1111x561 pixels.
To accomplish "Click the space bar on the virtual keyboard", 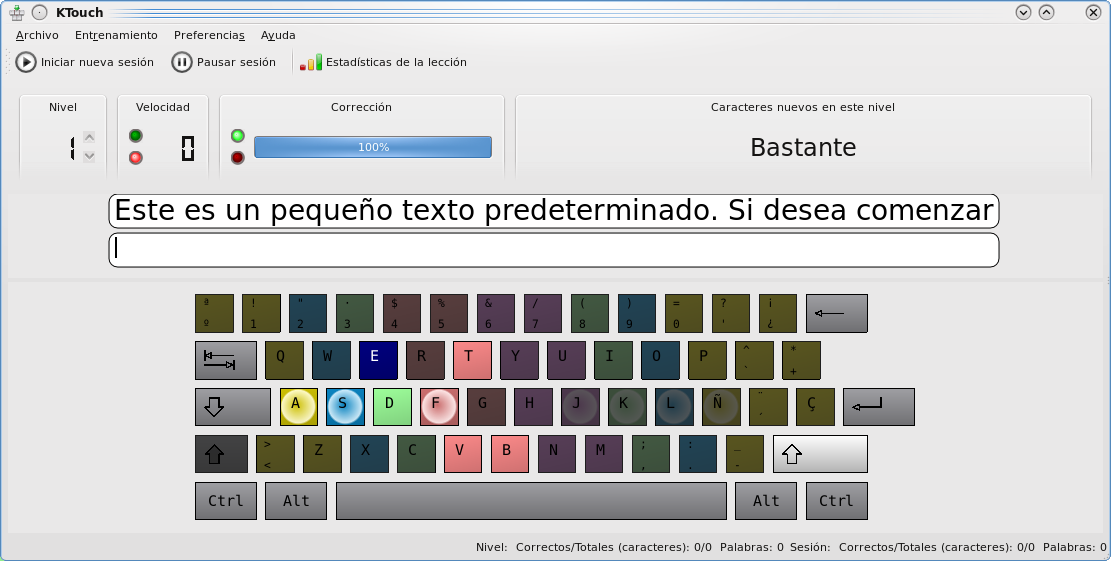I will point(531,501).
